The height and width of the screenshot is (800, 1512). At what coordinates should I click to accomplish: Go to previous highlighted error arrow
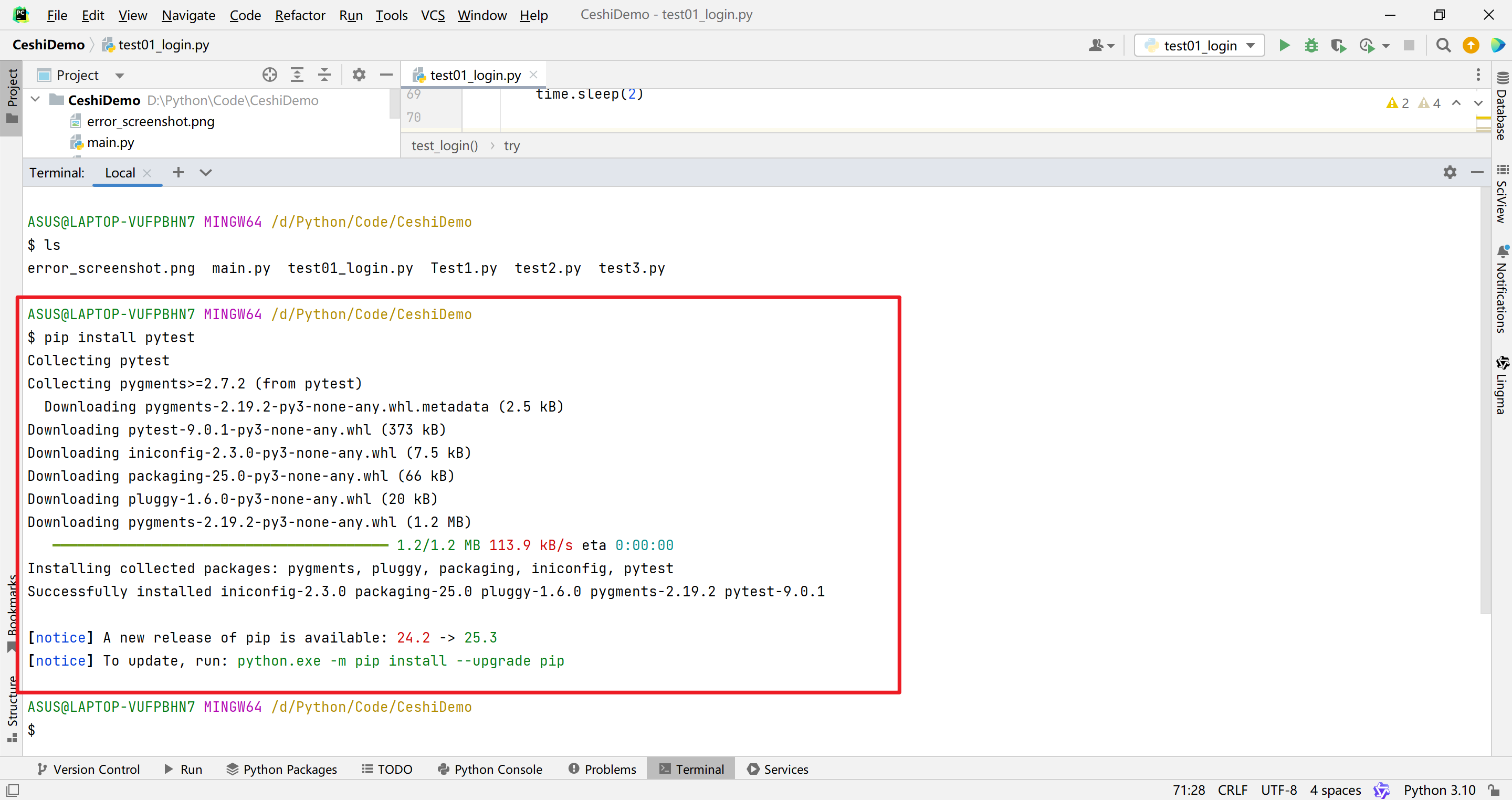tap(1456, 103)
